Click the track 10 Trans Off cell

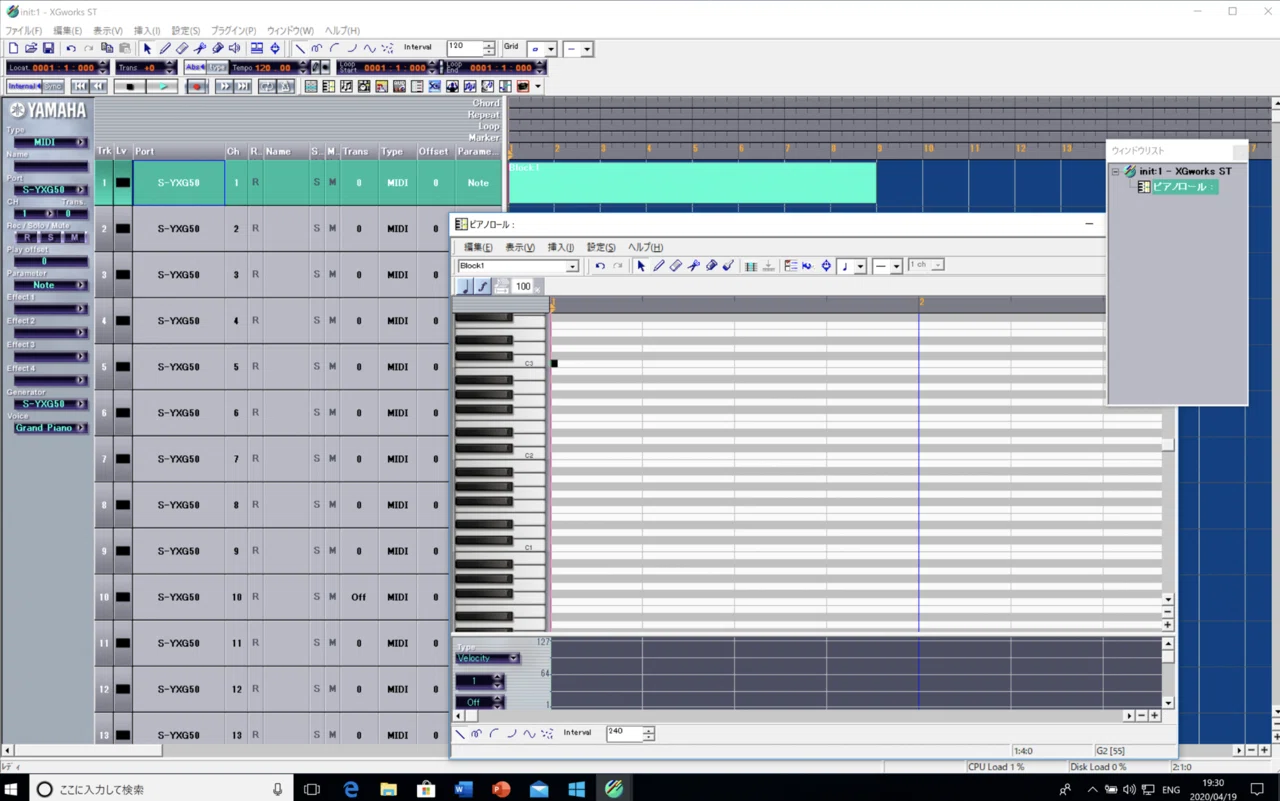(358, 597)
